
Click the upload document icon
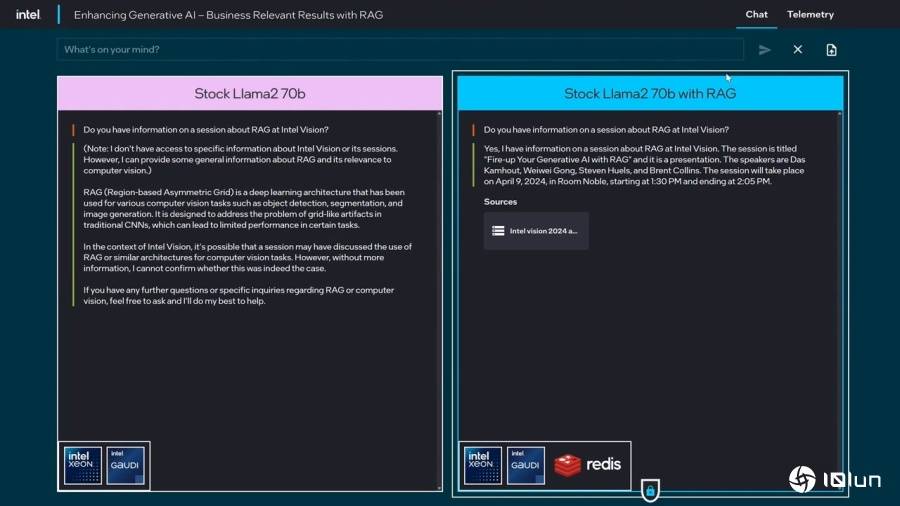831,50
